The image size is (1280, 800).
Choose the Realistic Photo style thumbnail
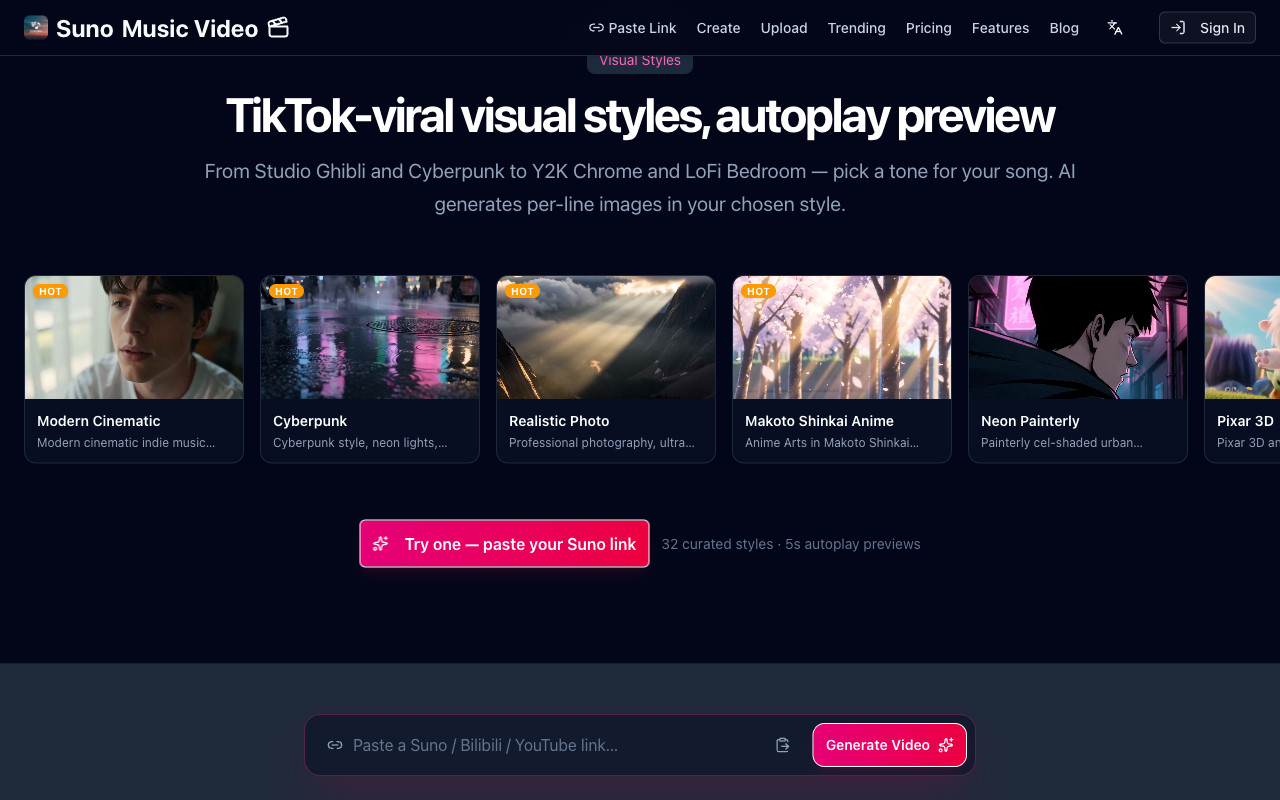coord(606,338)
